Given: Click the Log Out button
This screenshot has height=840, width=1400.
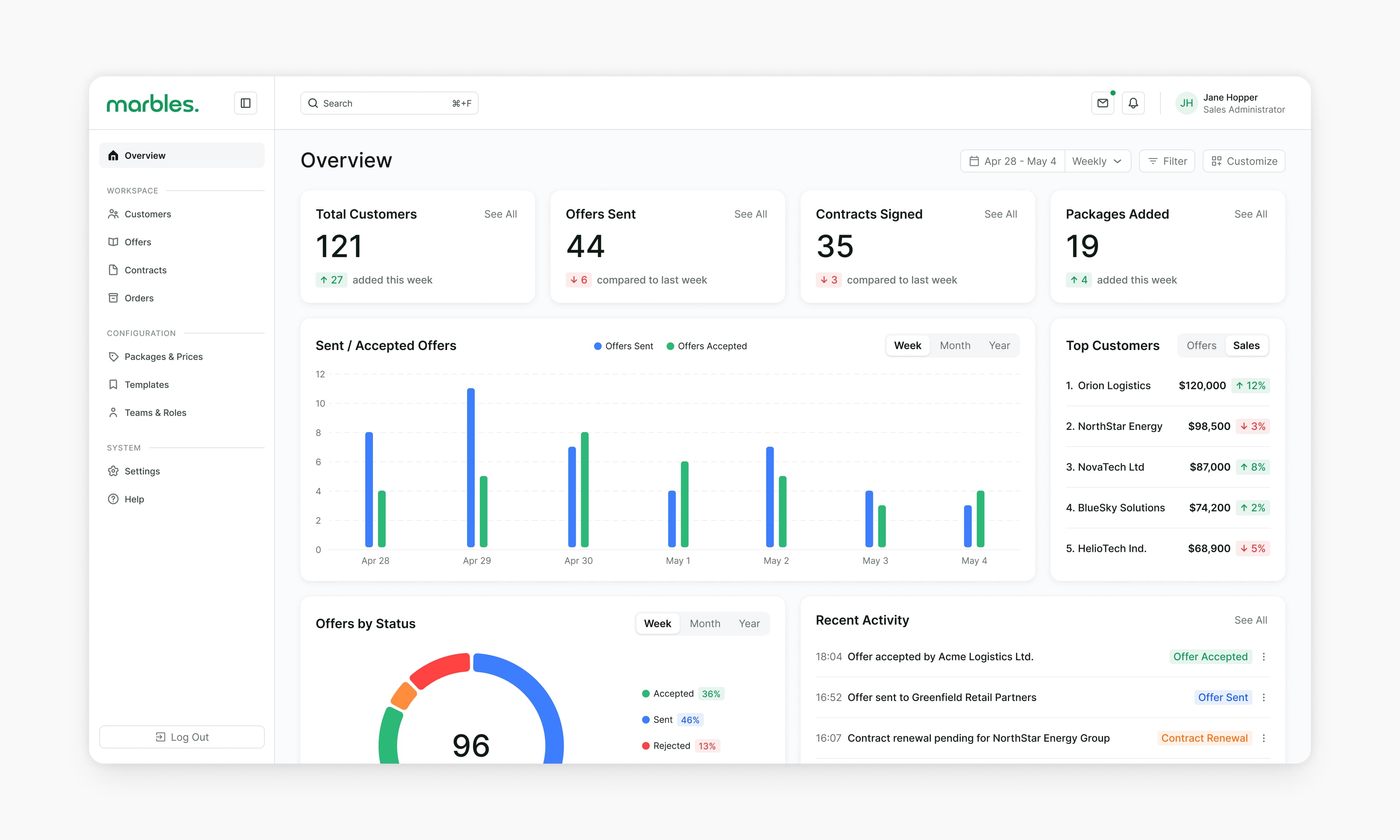Looking at the screenshot, I should pos(182,737).
